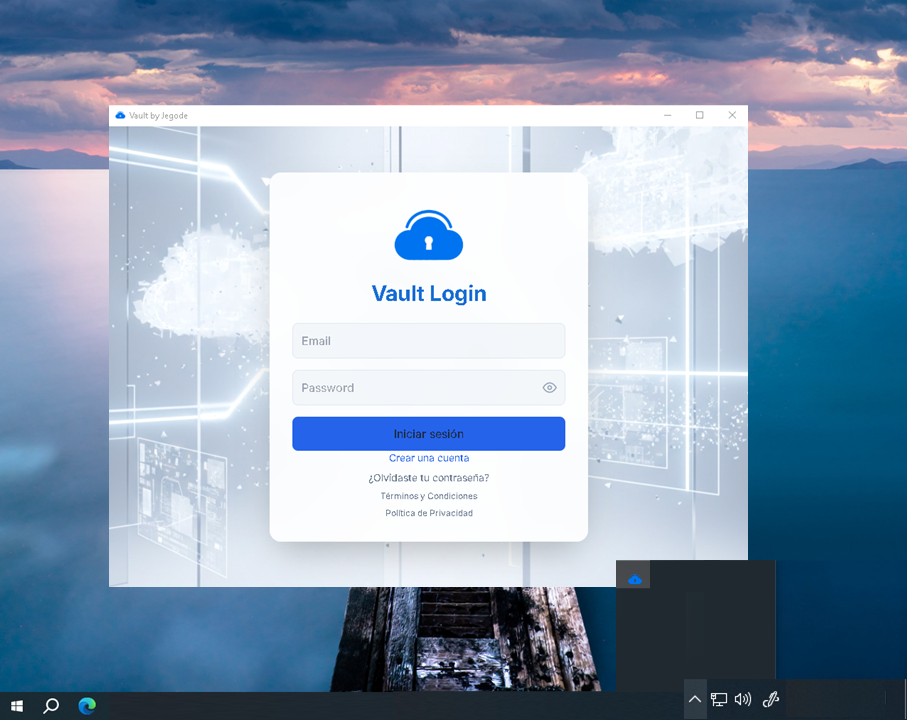
Task: Click the Vault cloud lock logo
Action: tap(429, 235)
